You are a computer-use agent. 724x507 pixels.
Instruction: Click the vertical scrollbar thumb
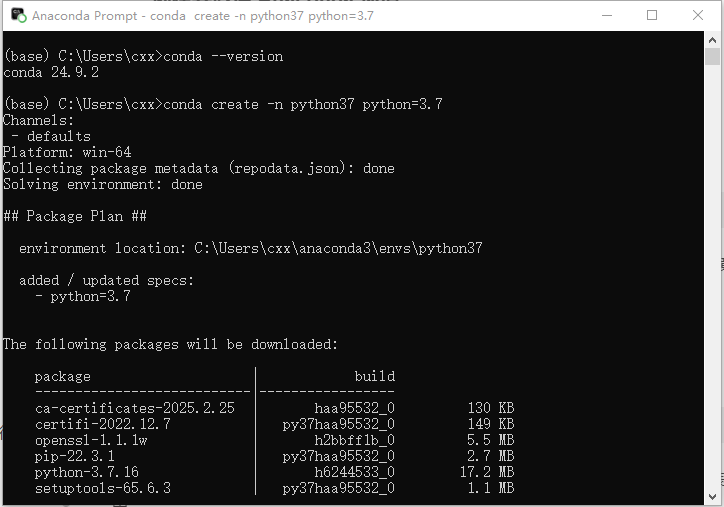click(x=712, y=56)
